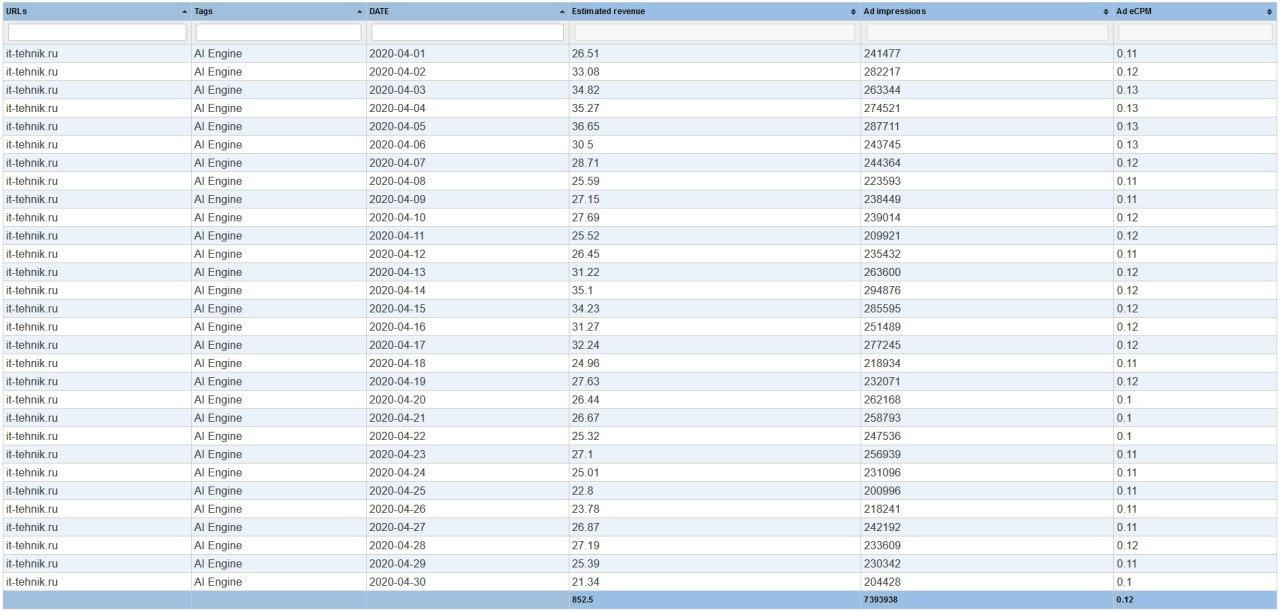Click the eCPM value in the 2020-04-30 row

pos(1124,582)
